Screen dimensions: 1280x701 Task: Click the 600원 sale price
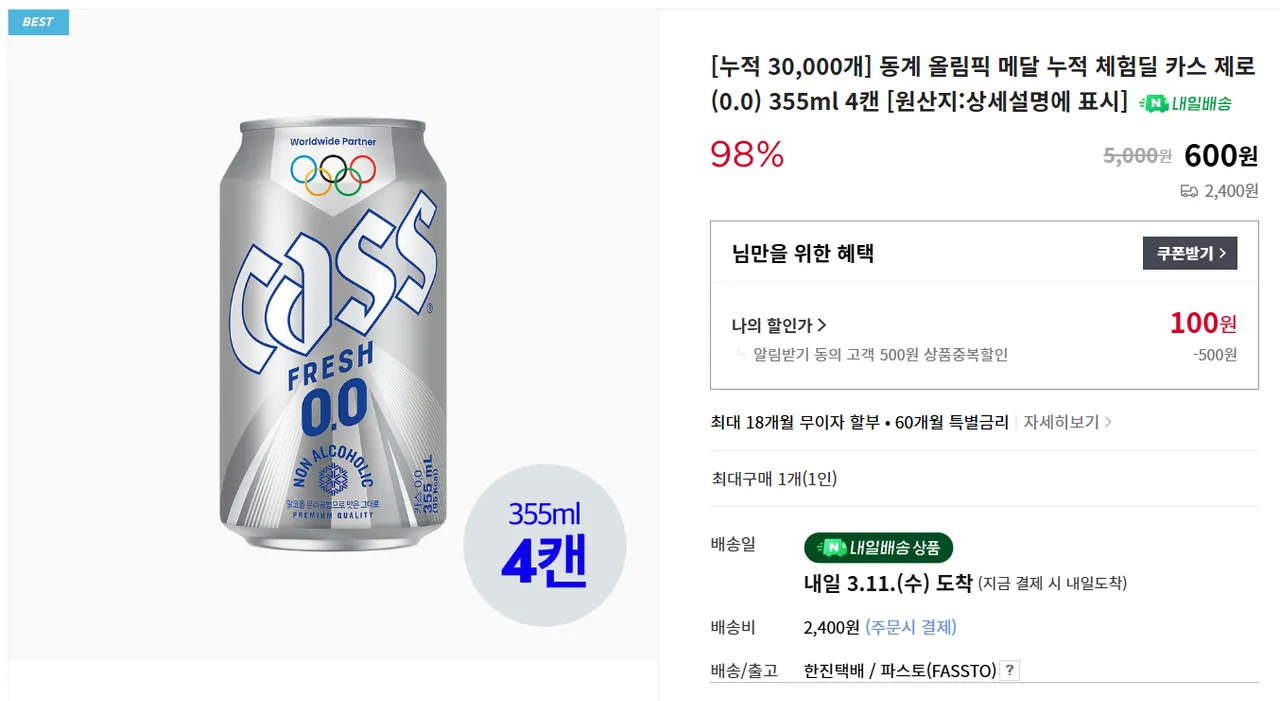pos(1220,156)
